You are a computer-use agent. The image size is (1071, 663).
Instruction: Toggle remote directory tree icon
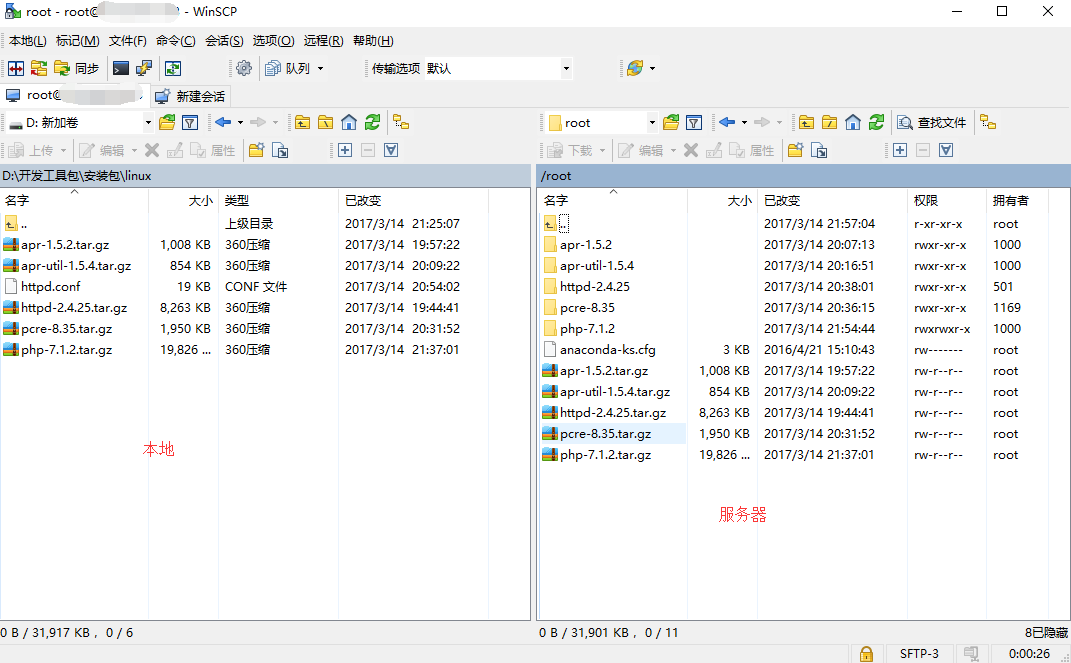[x=988, y=123]
